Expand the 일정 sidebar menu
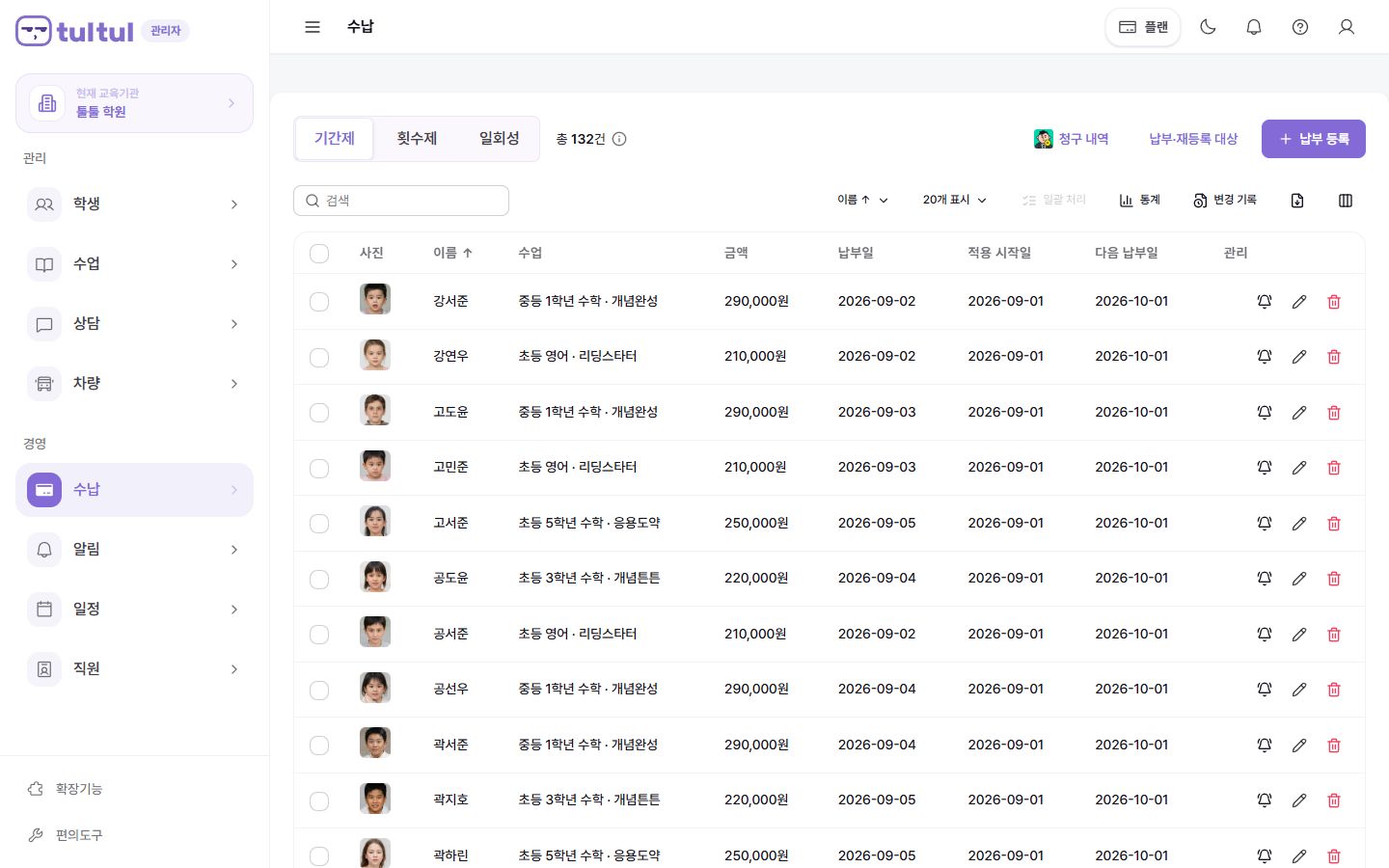The image size is (1389, 868). click(134, 610)
